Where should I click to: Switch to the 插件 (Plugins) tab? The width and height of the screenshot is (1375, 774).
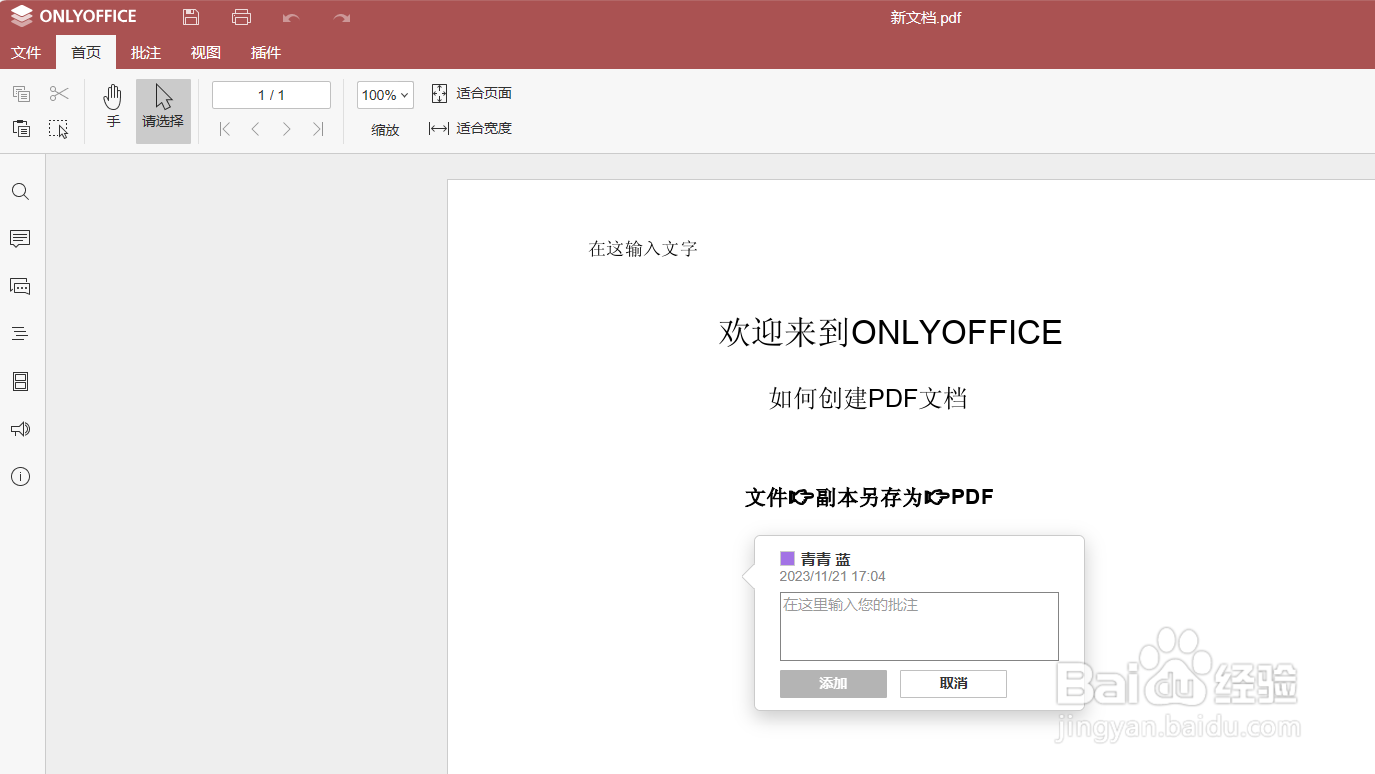click(x=266, y=52)
